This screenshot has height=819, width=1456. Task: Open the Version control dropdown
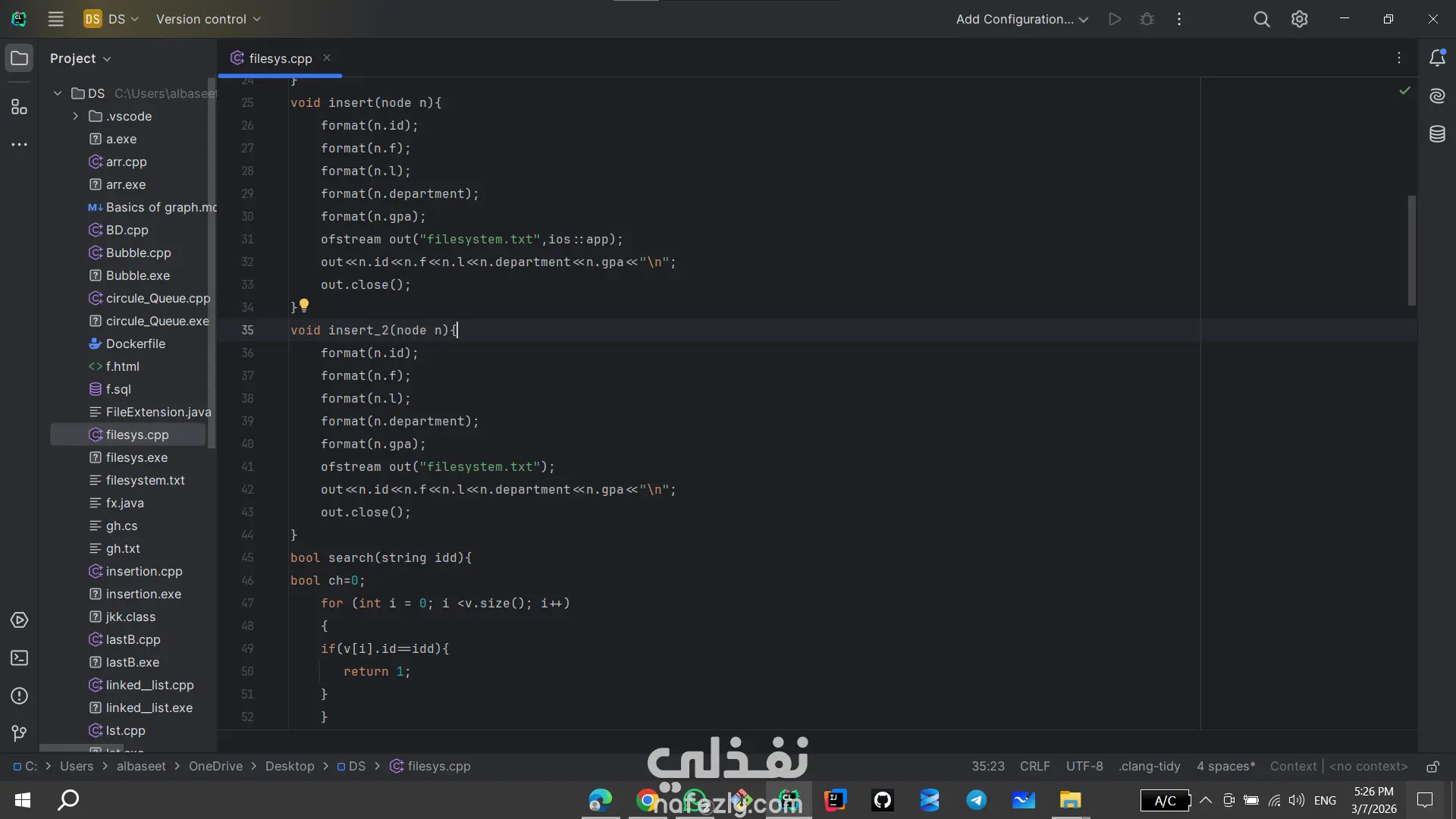(x=208, y=19)
